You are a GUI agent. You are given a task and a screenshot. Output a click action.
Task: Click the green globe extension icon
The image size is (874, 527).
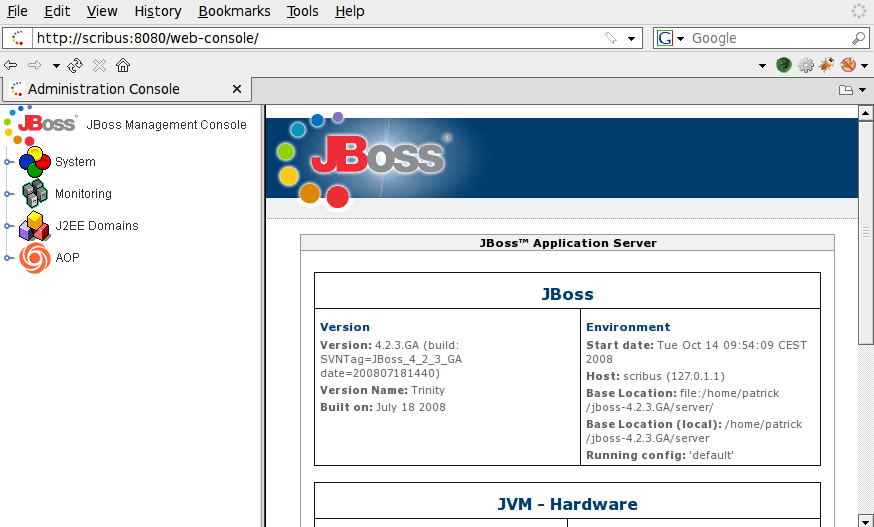pyautogui.click(x=784, y=65)
